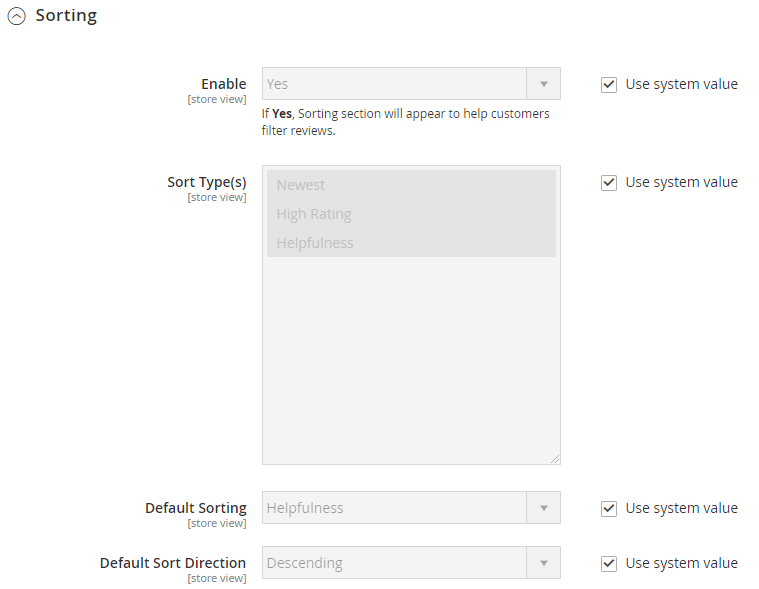Click the Enable field label
The image size is (759, 589).
coord(223,84)
